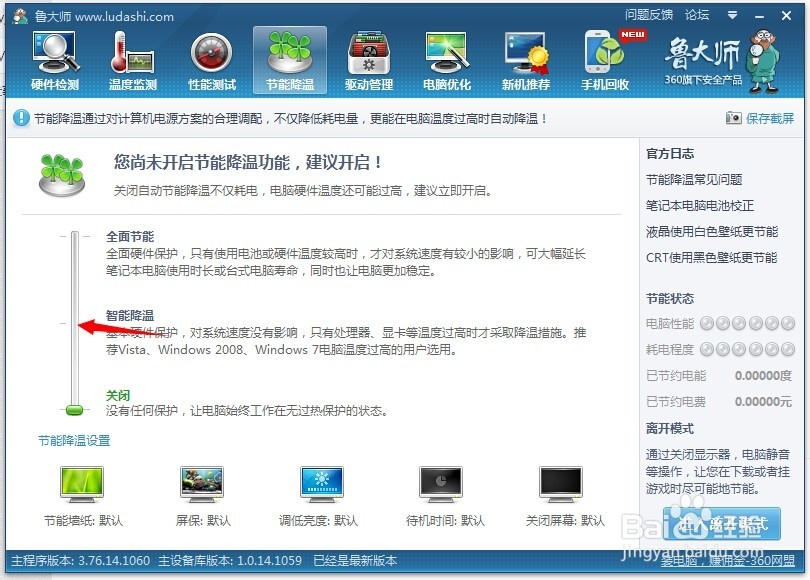
Task: Change the 待机时间 standby time setting
Action: tap(441, 485)
